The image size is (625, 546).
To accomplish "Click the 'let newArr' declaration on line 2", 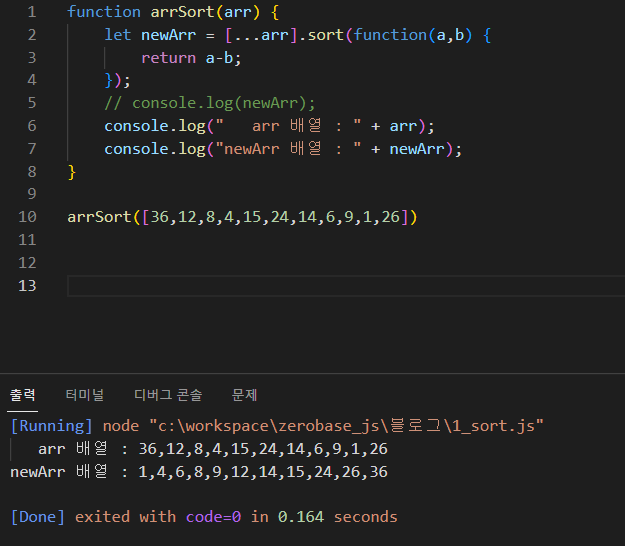I will [x=150, y=35].
